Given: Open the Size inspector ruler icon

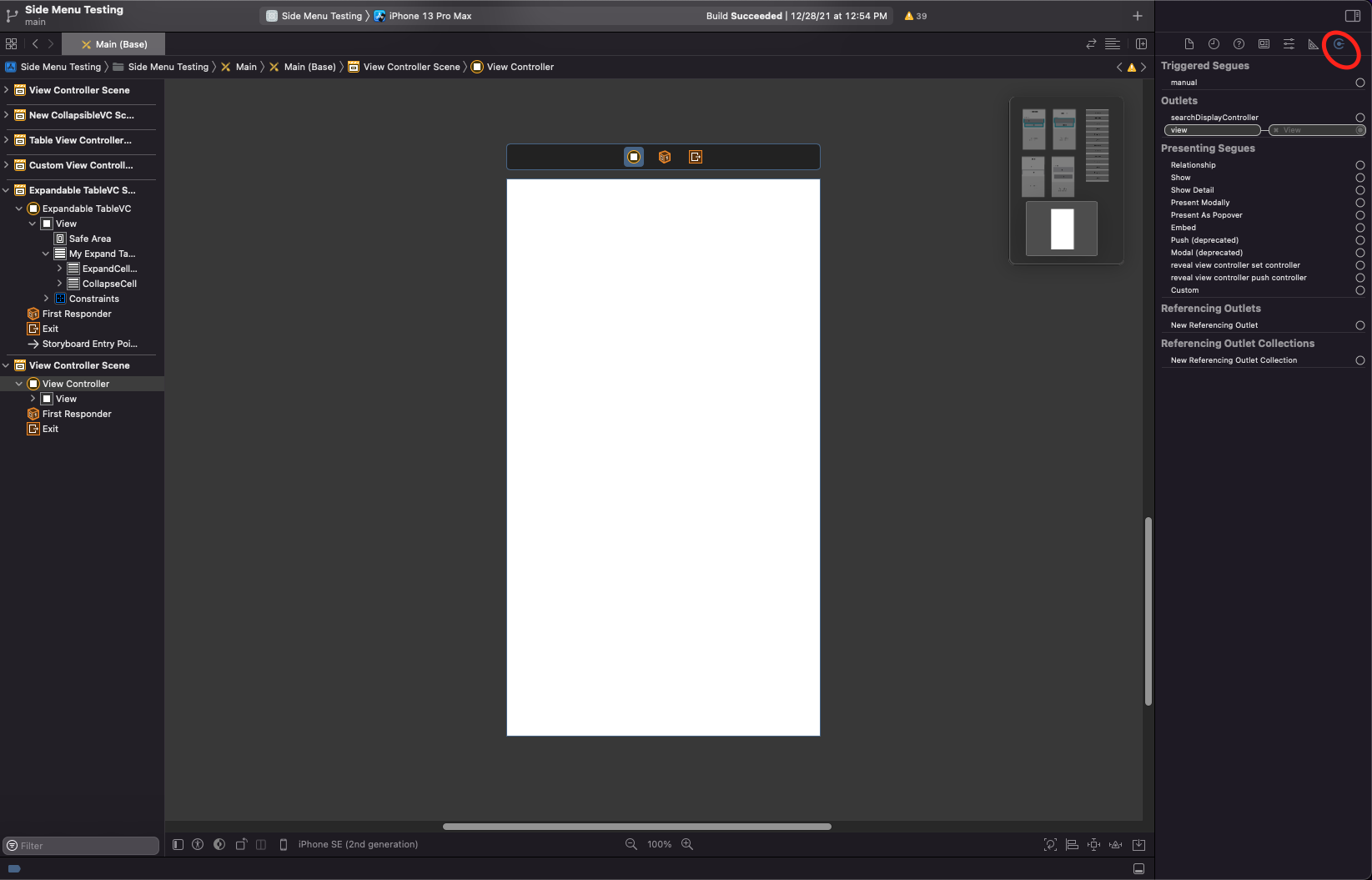Looking at the screenshot, I should [1314, 44].
